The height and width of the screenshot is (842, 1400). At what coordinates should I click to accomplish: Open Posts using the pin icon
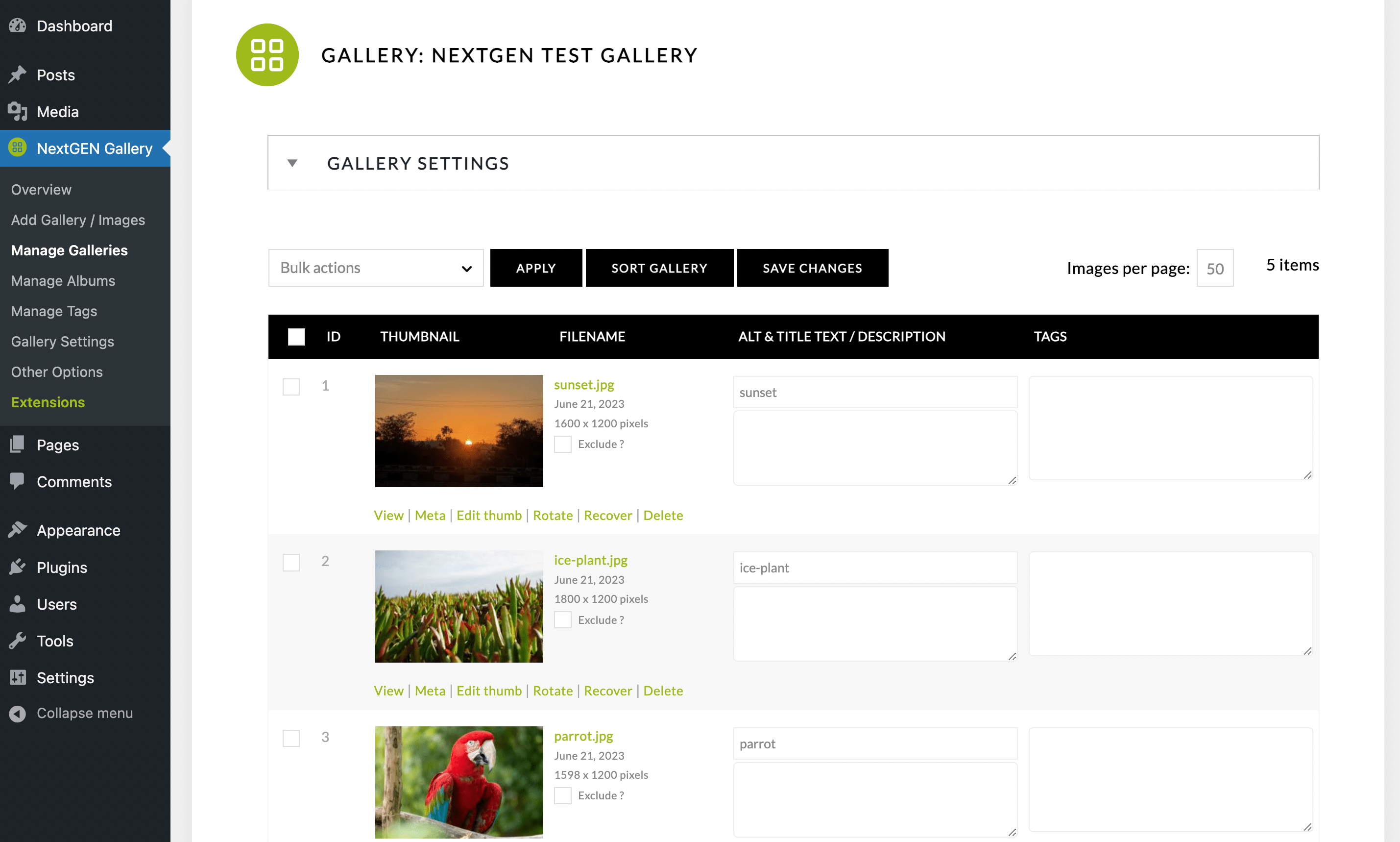(18, 74)
